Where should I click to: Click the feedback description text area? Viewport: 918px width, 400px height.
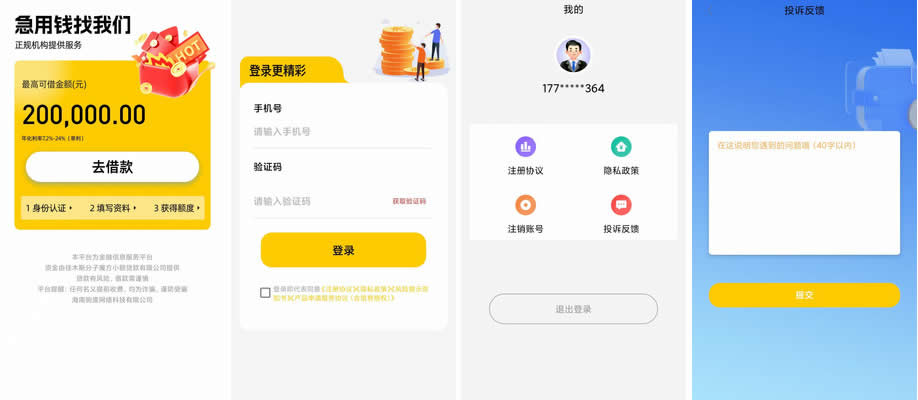[x=804, y=193]
